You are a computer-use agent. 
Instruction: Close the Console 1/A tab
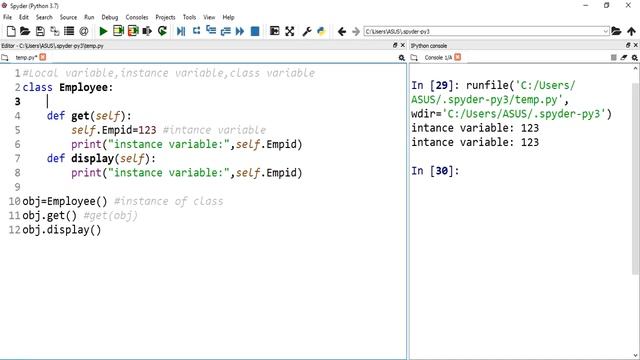click(458, 57)
